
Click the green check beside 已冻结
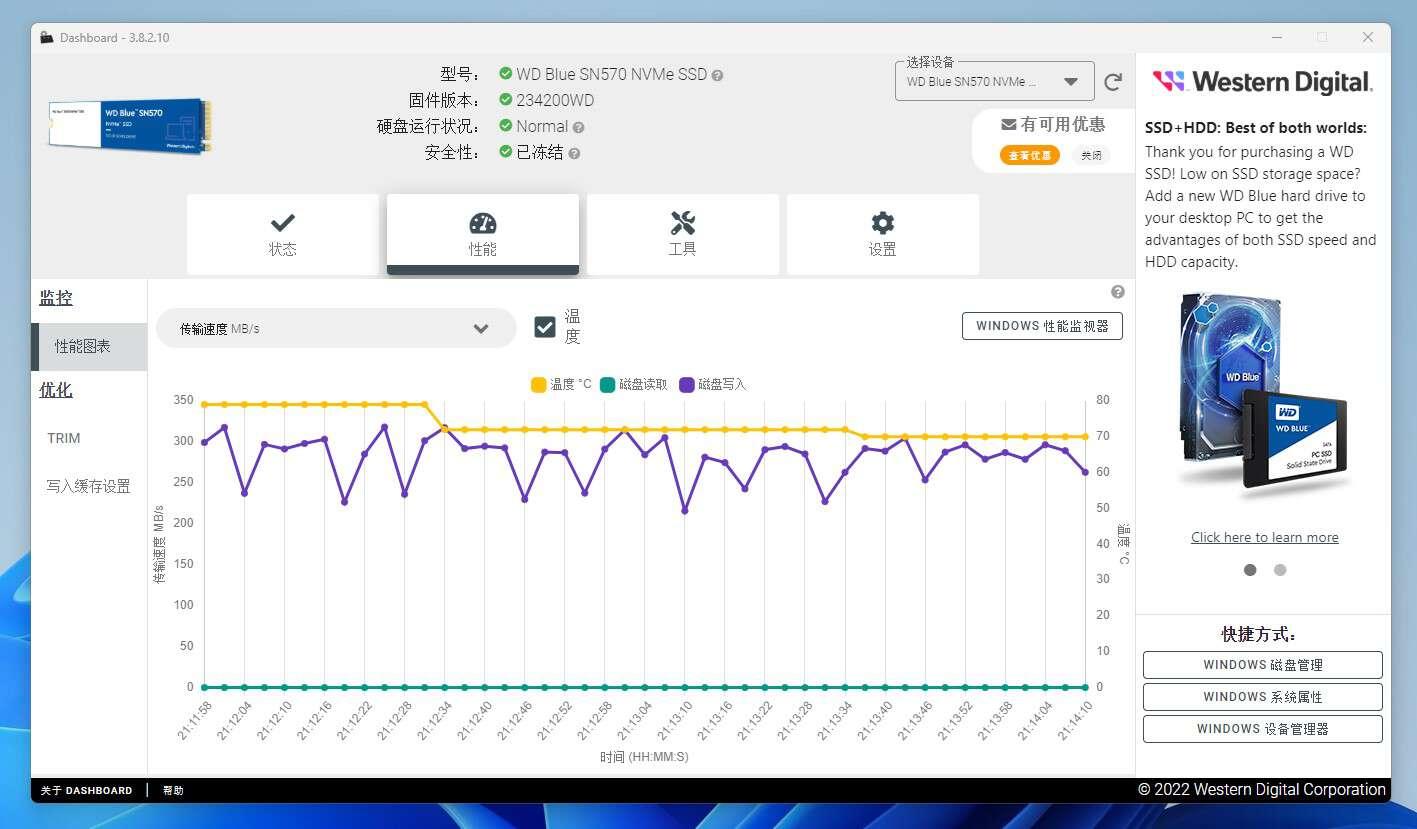click(x=506, y=151)
